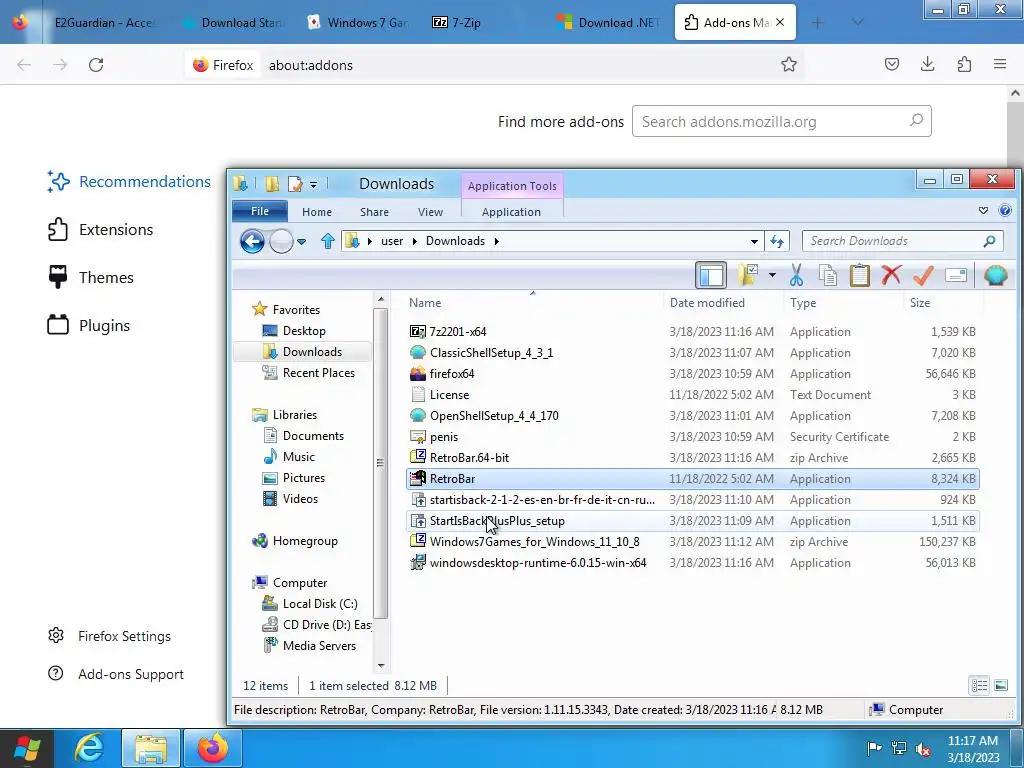1024x768 pixels.
Task: Toggle the navigation pane button in Explorer toolbar
Action: 711,275
